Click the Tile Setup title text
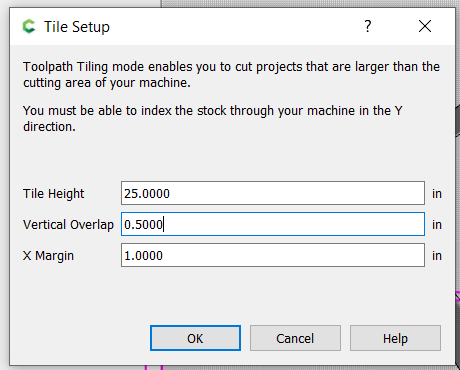The width and height of the screenshot is (460, 370). pyautogui.click(x=77, y=27)
